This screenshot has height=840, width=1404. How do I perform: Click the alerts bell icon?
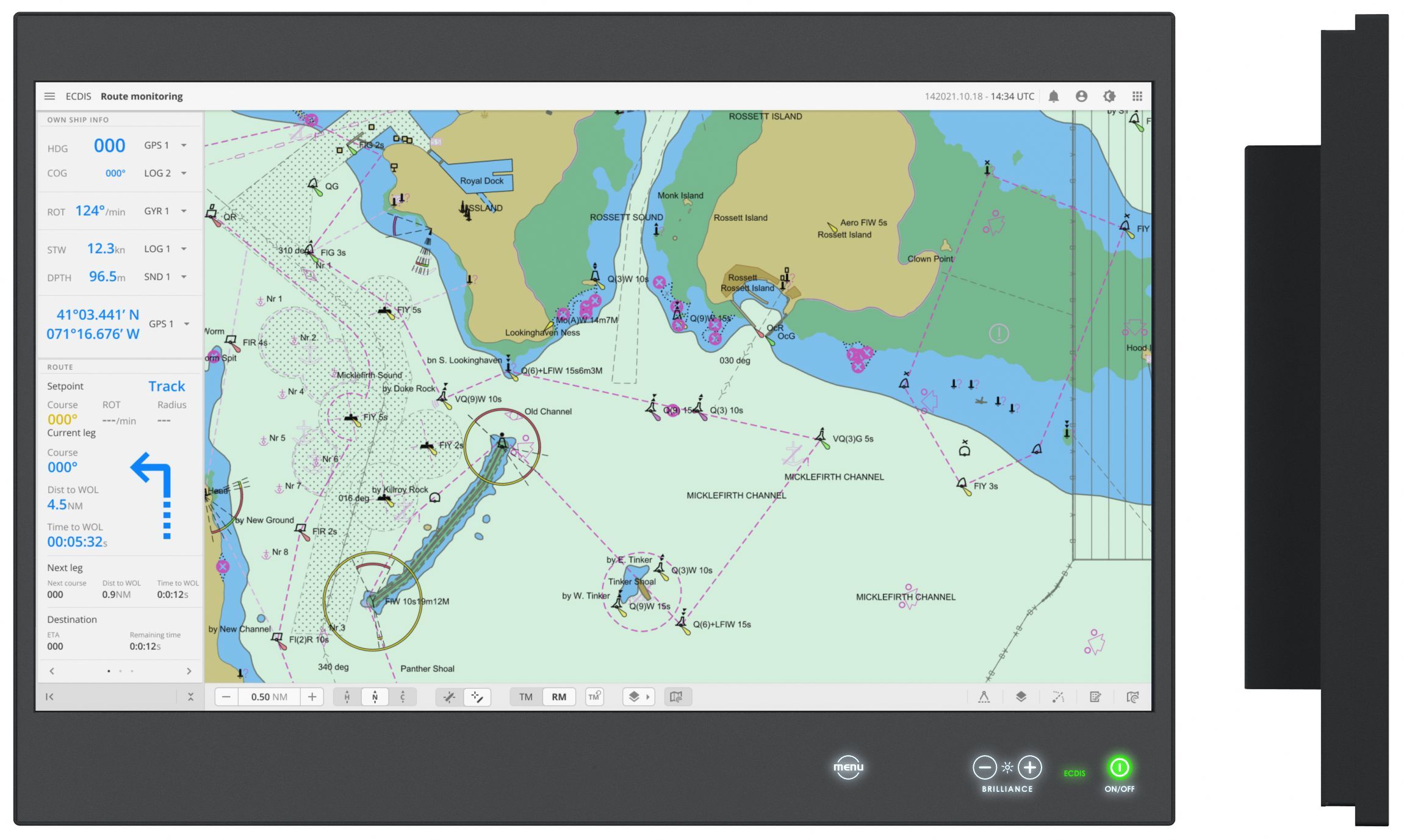tap(1053, 96)
